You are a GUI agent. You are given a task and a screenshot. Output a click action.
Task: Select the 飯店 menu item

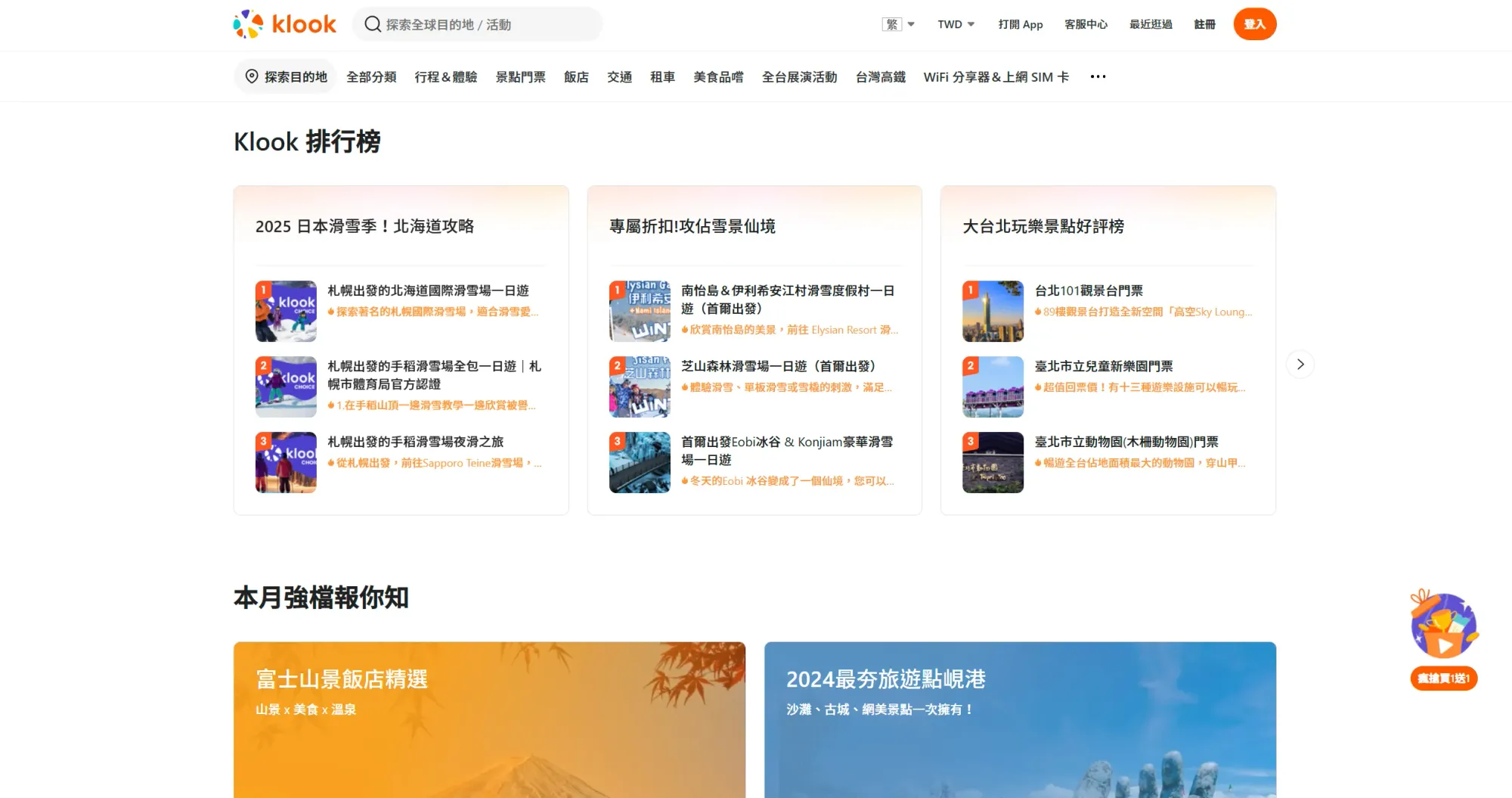point(576,76)
